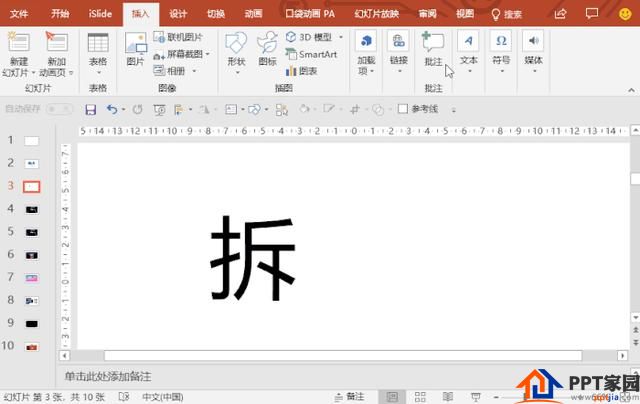Click the redo/repeat icon
Screen dimensions: 640x404
138,109
